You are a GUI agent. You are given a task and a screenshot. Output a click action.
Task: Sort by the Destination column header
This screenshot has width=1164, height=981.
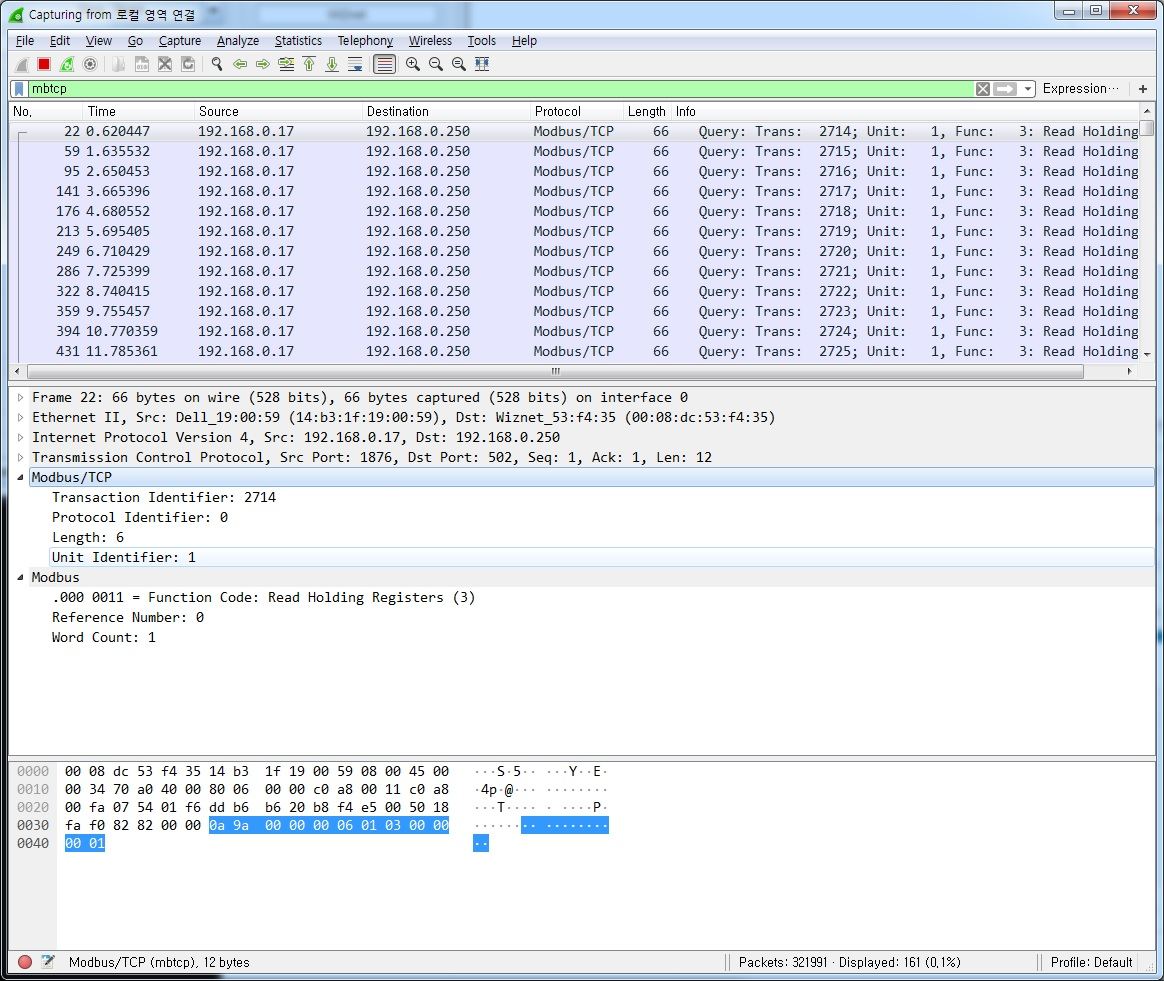tap(446, 111)
